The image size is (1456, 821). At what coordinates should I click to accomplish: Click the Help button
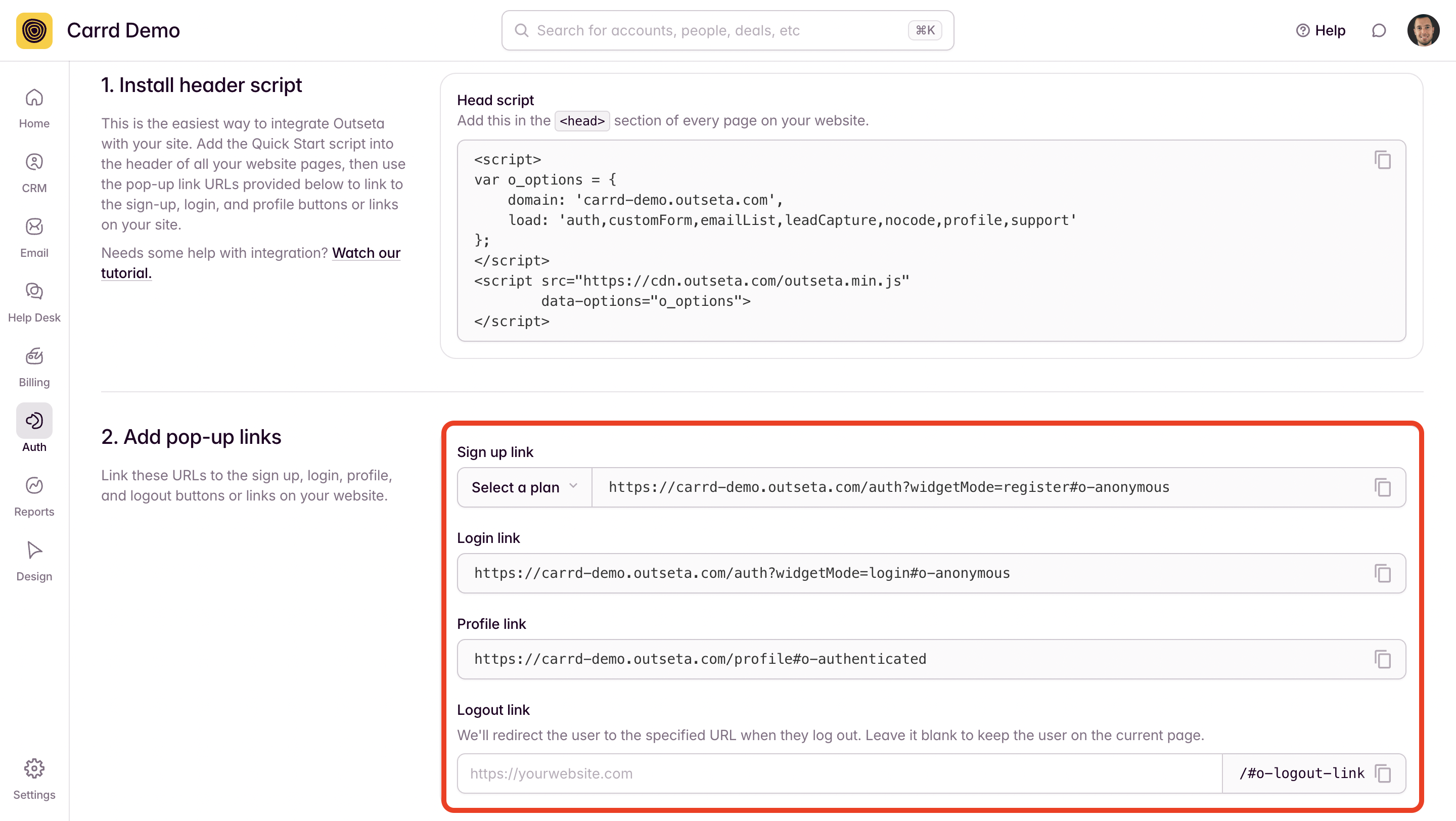point(1321,30)
